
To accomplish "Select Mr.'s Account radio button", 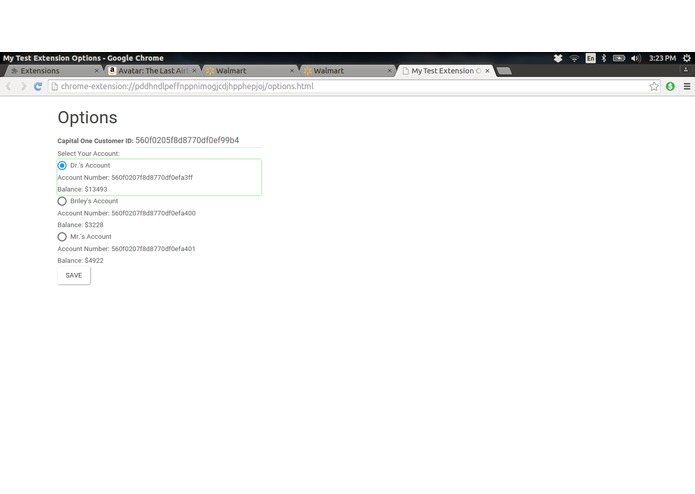I will [x=62, y=237].
